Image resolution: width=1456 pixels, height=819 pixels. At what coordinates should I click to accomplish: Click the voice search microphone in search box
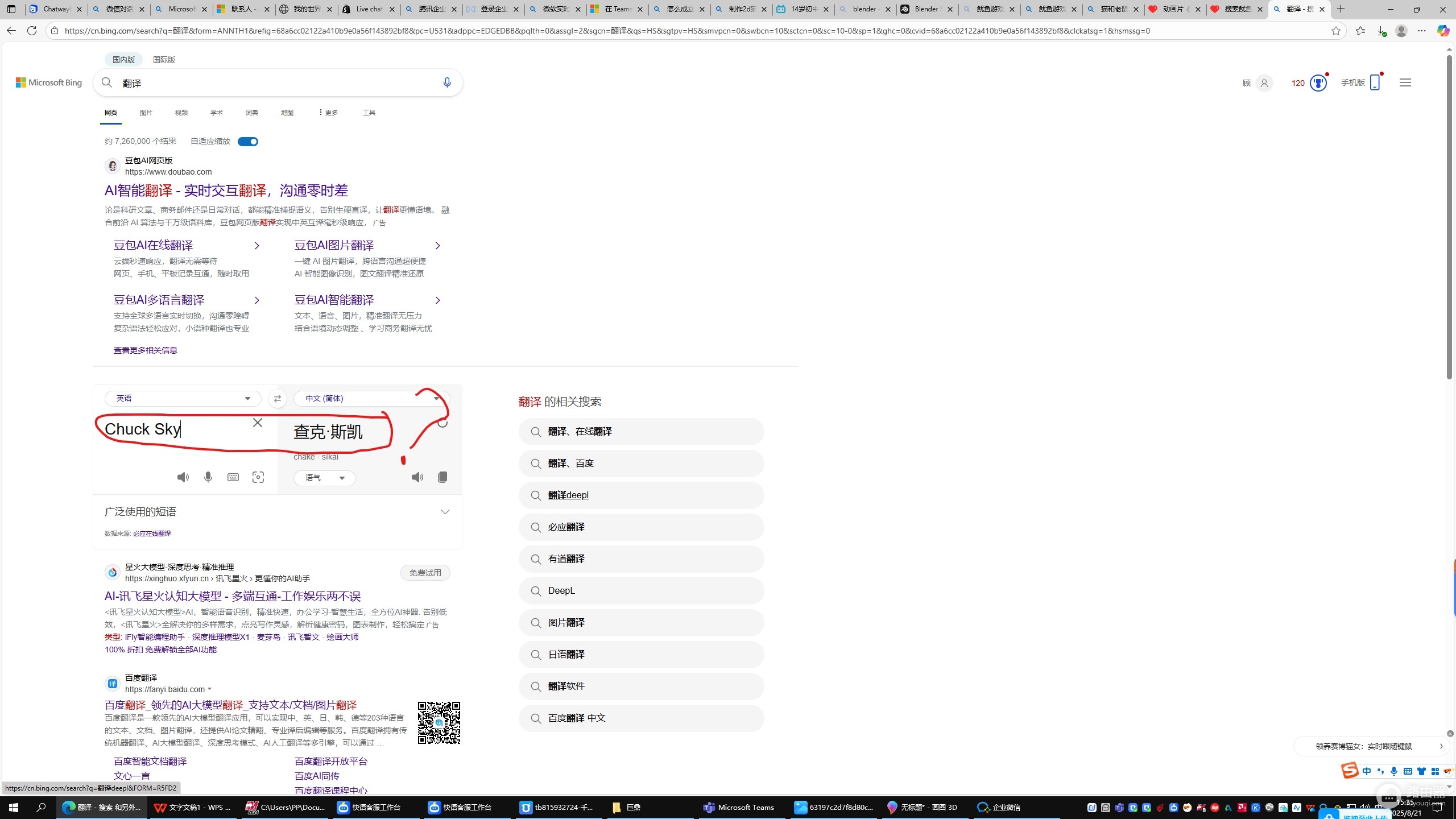pos(447,82)
